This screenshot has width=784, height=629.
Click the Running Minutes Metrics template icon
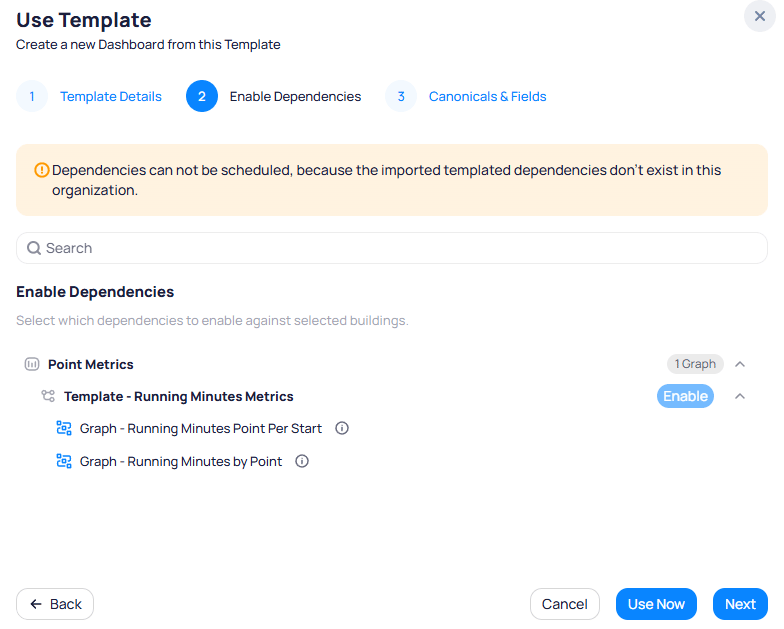[x=48, y=396]
